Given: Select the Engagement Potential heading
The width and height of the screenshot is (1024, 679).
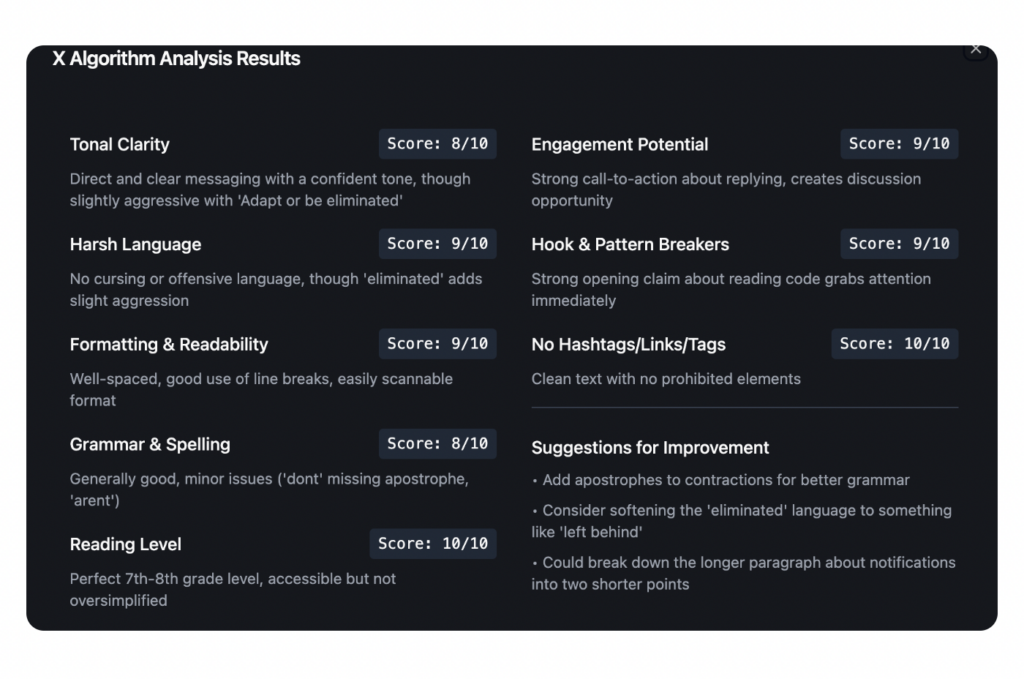Looking at the screenshot, I should click(x=619, y=145).
